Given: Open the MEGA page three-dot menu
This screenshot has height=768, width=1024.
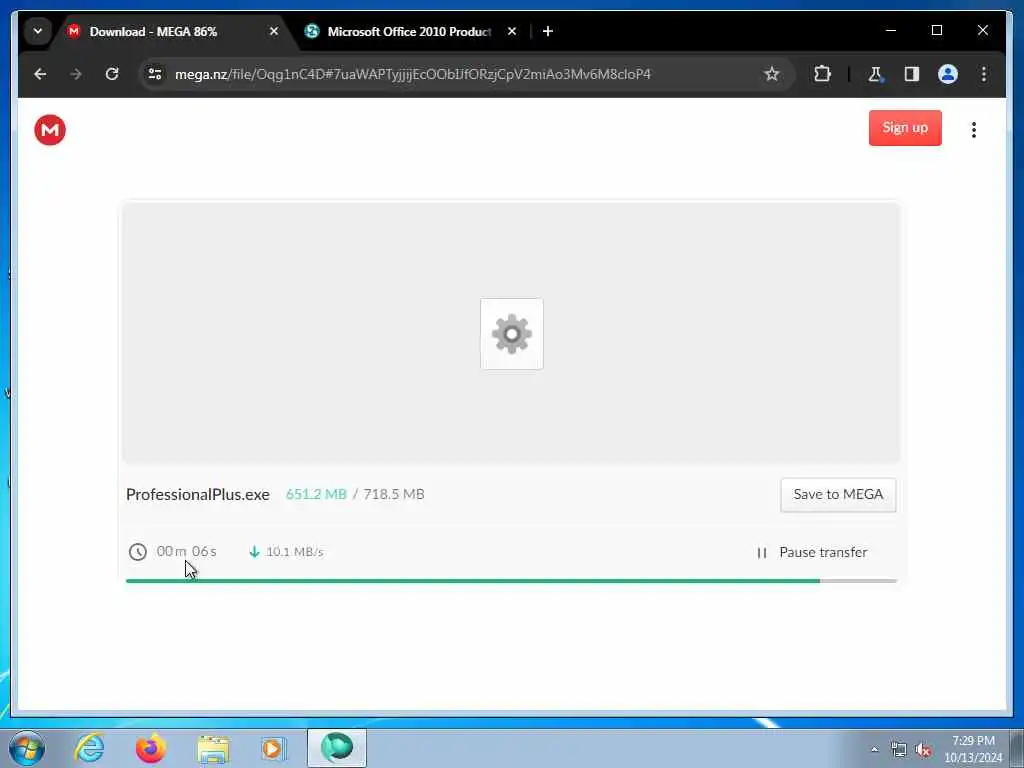Looking at the screenshot, I should (x=973, y=130).
